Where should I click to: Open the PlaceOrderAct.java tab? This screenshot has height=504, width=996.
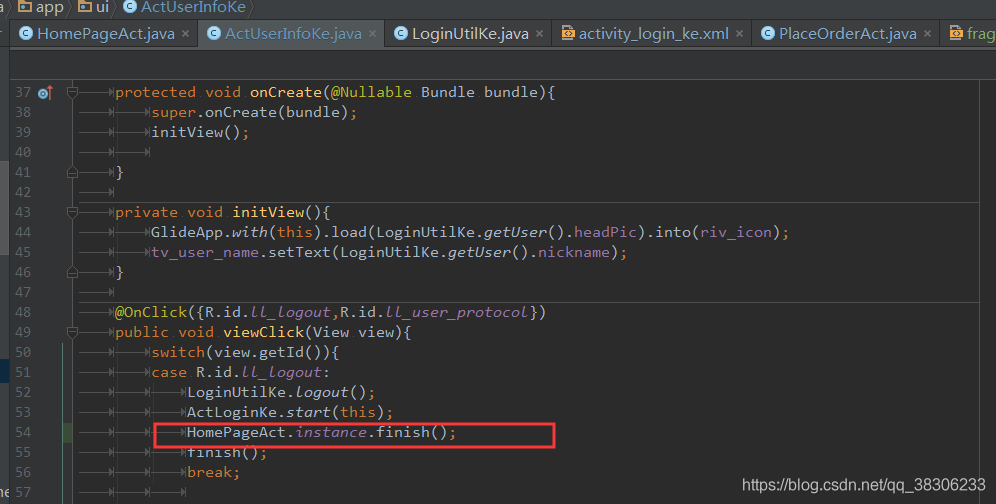point(847,34)
